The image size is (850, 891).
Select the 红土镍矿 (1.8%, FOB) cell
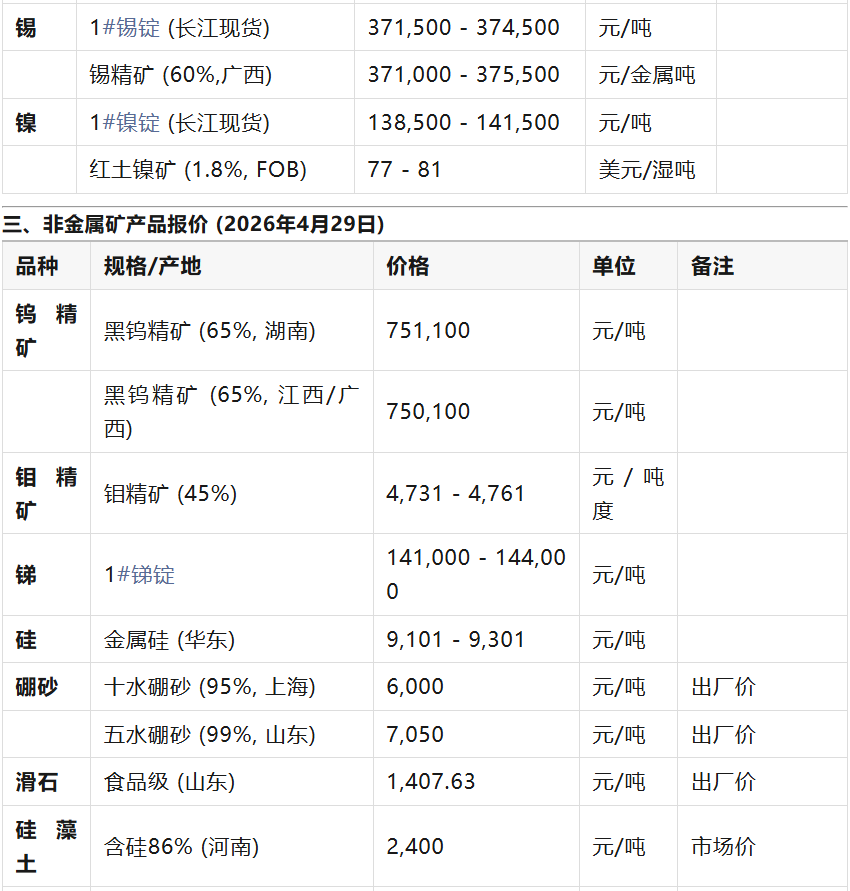coord(198,170)
